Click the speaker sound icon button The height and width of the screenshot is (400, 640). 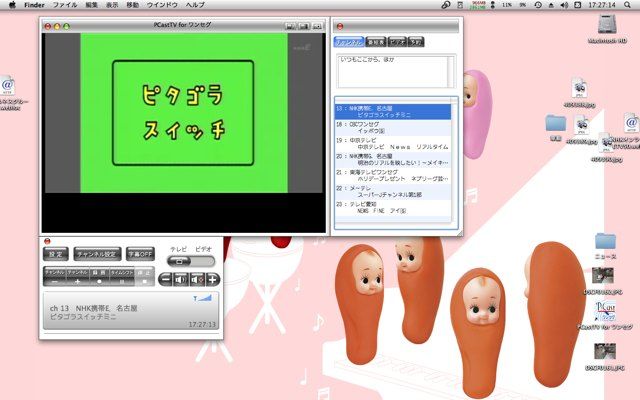(180, 280)
